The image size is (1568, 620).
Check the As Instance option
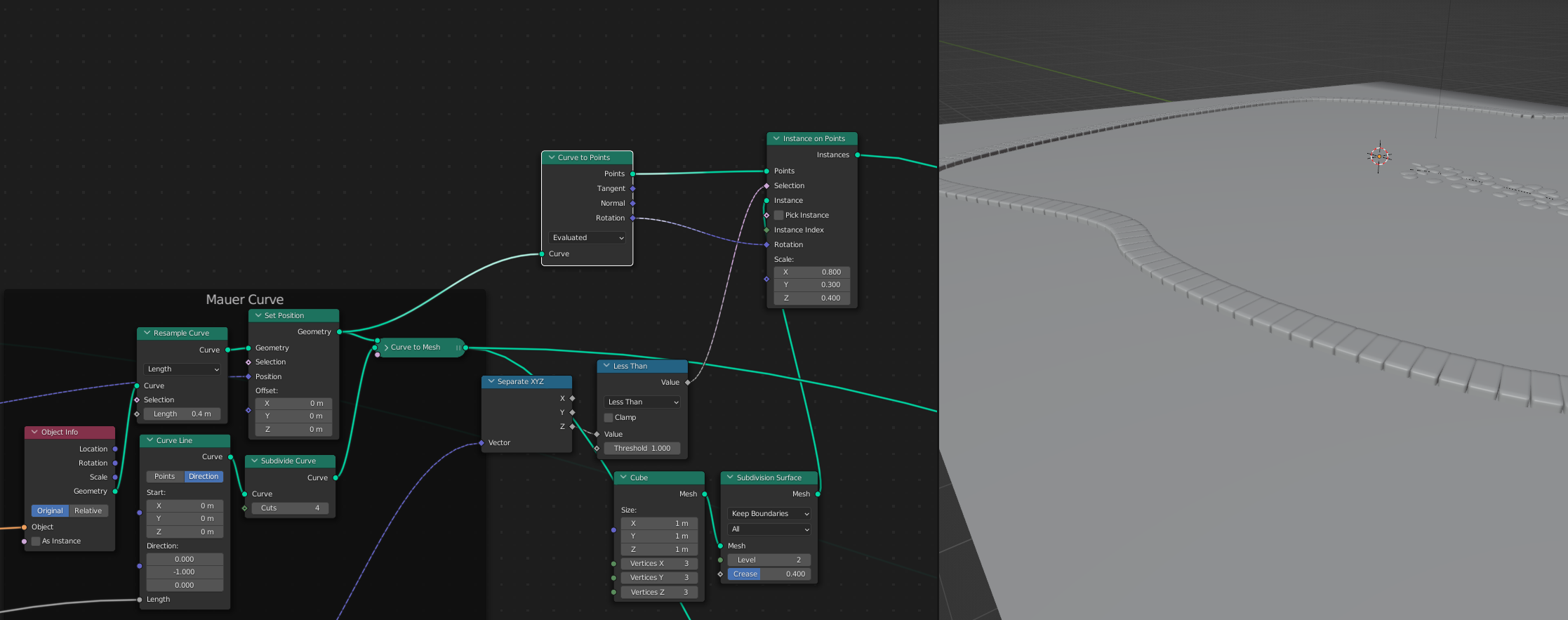pos(36,541)
